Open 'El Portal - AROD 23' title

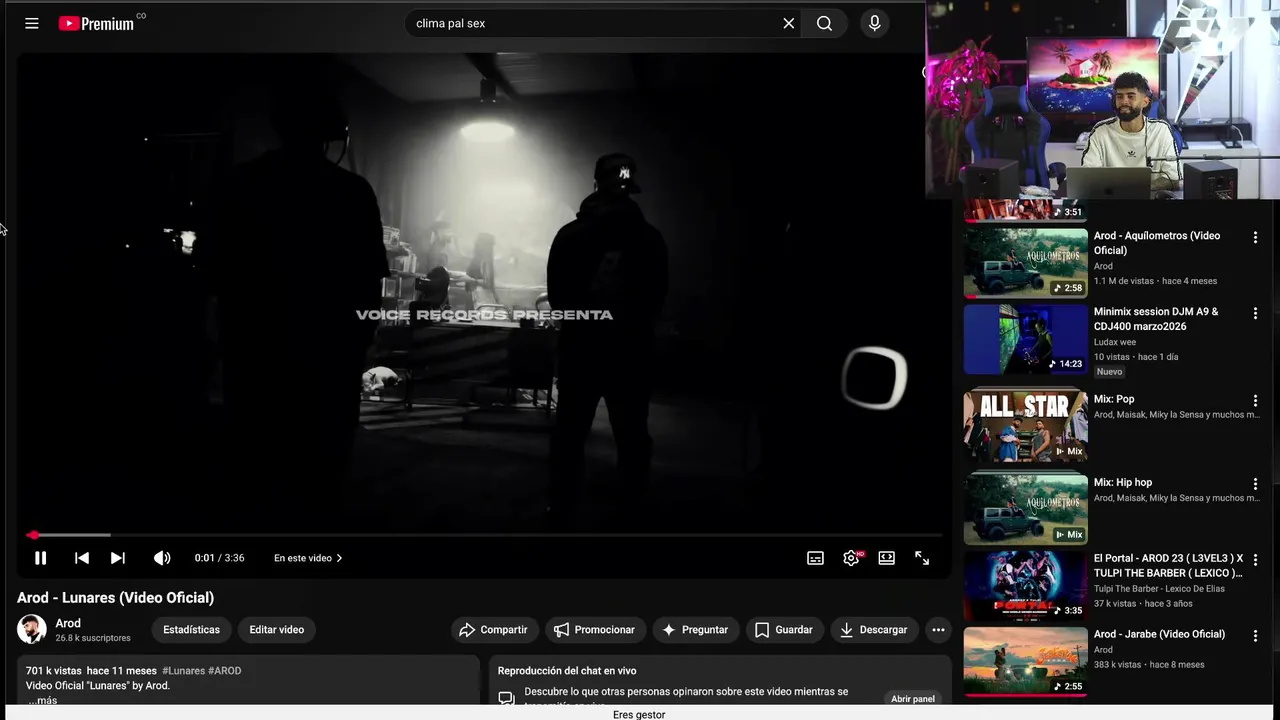click(1168, 566)
